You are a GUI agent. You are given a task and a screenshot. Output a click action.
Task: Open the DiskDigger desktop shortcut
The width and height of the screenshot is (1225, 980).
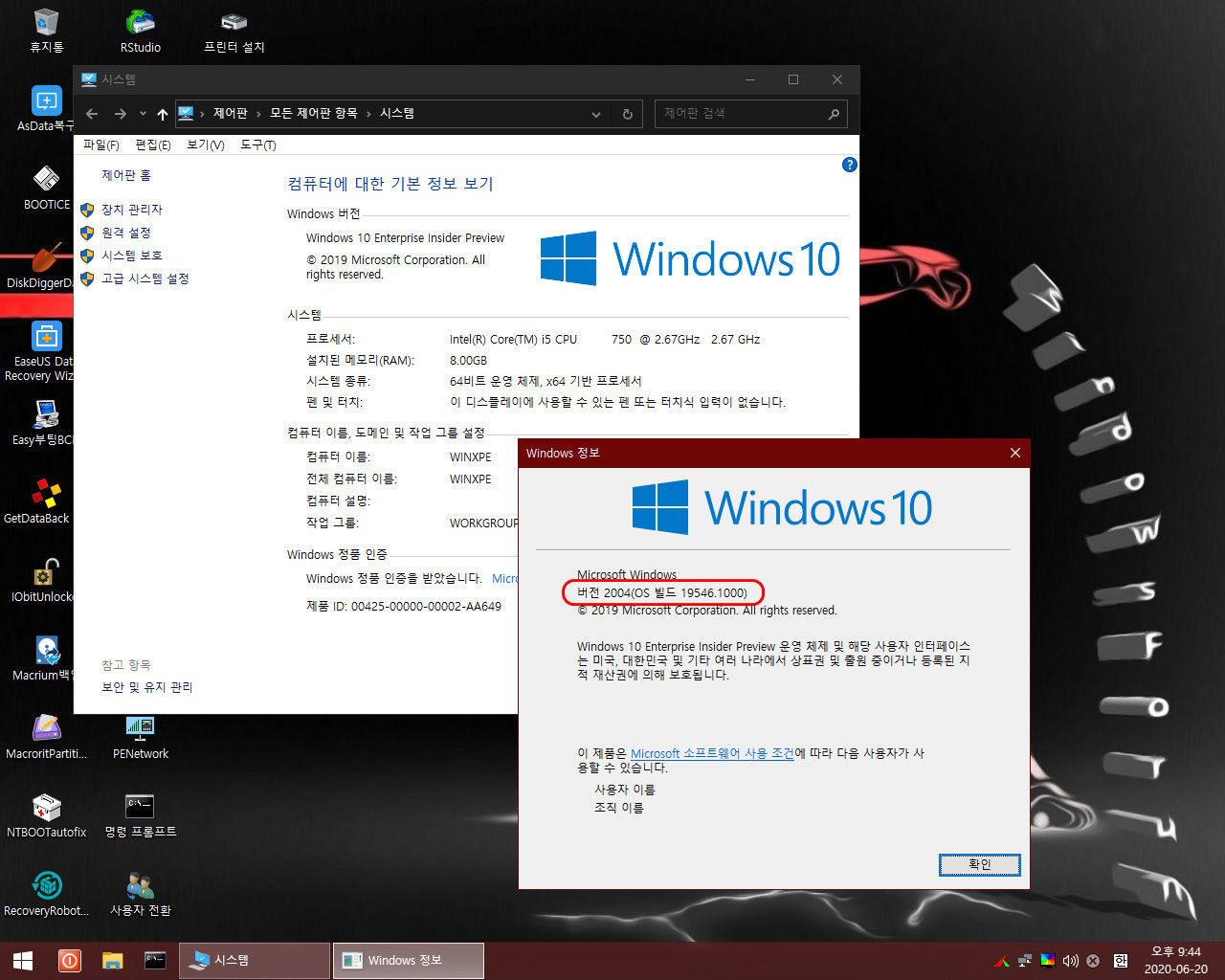pos(40,266)
